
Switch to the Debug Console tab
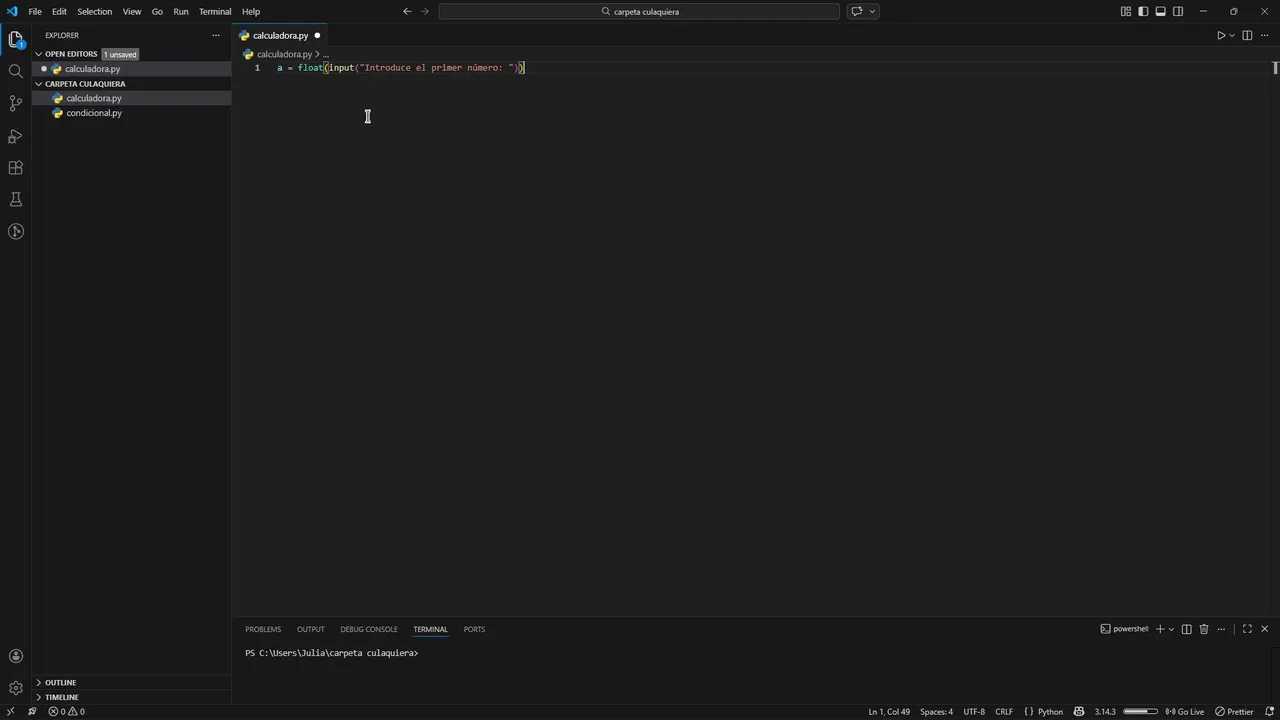pos(369,629)
